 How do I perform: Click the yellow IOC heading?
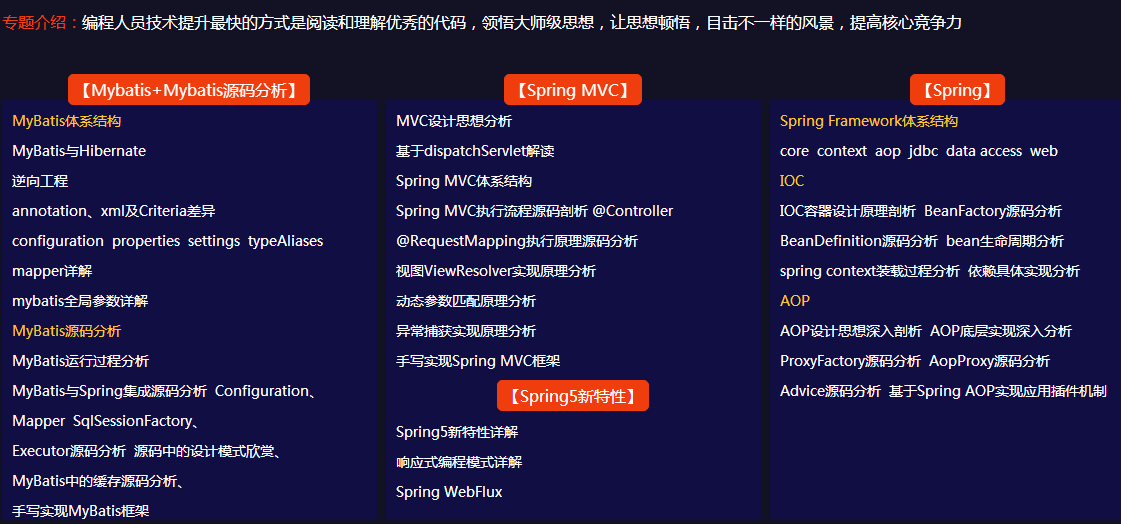tap(792, 182)
